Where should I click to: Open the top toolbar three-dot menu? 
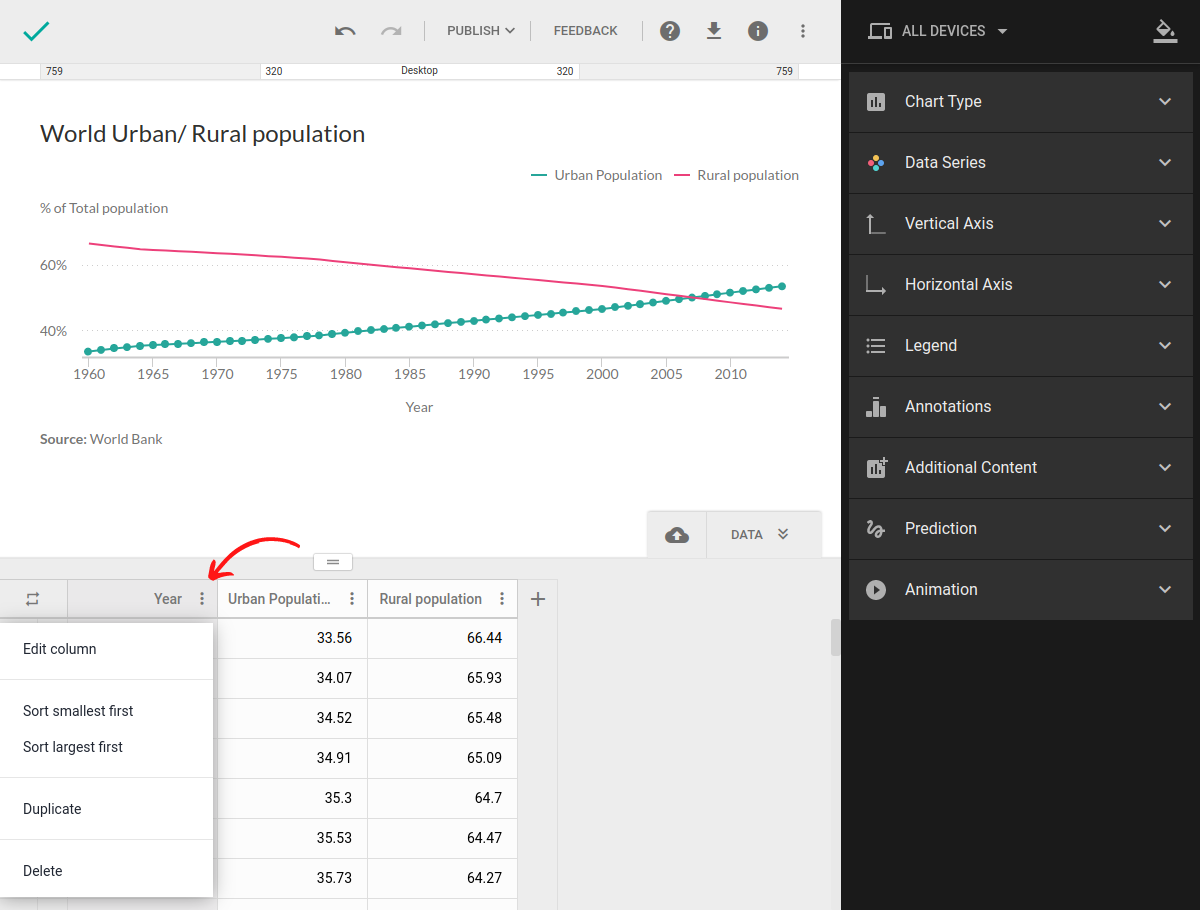802,31
